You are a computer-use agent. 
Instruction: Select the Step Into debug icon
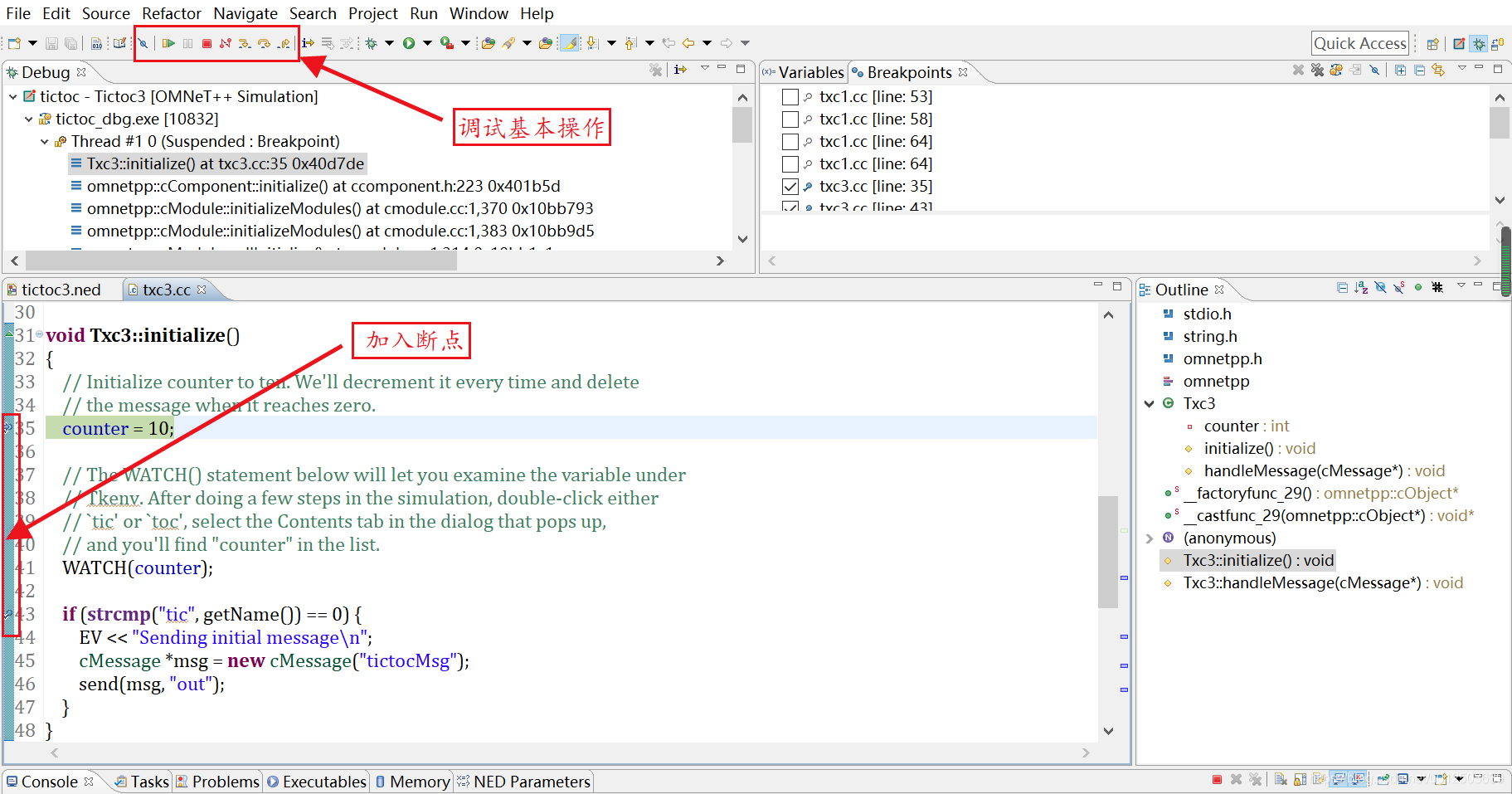pyautogui.click(x=245, y=43)
